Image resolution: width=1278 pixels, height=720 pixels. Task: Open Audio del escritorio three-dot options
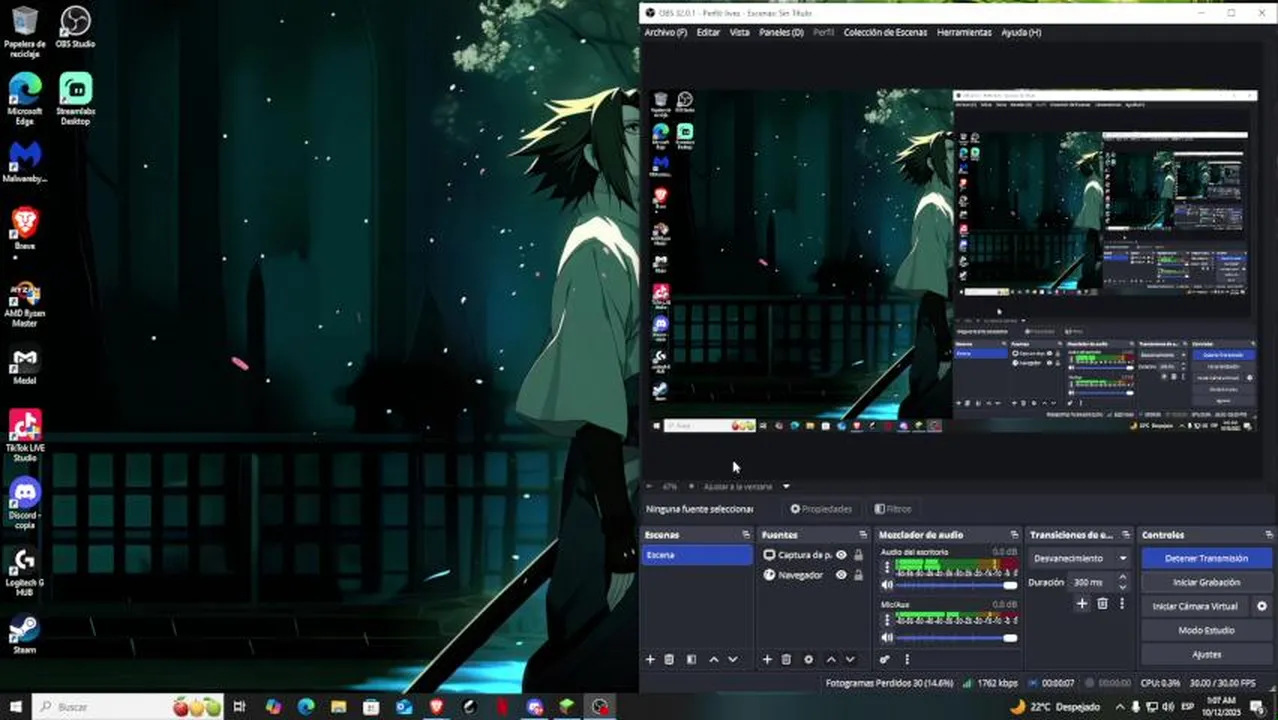coord(886,567)
